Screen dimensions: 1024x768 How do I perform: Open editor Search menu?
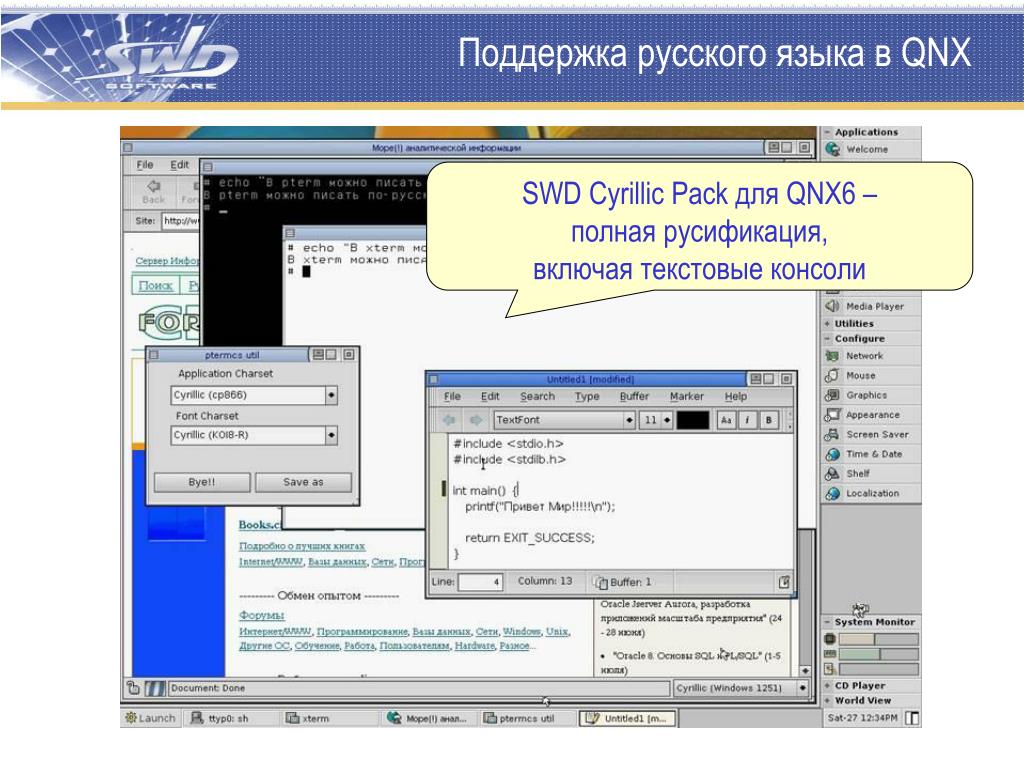[x=537, y=396]
